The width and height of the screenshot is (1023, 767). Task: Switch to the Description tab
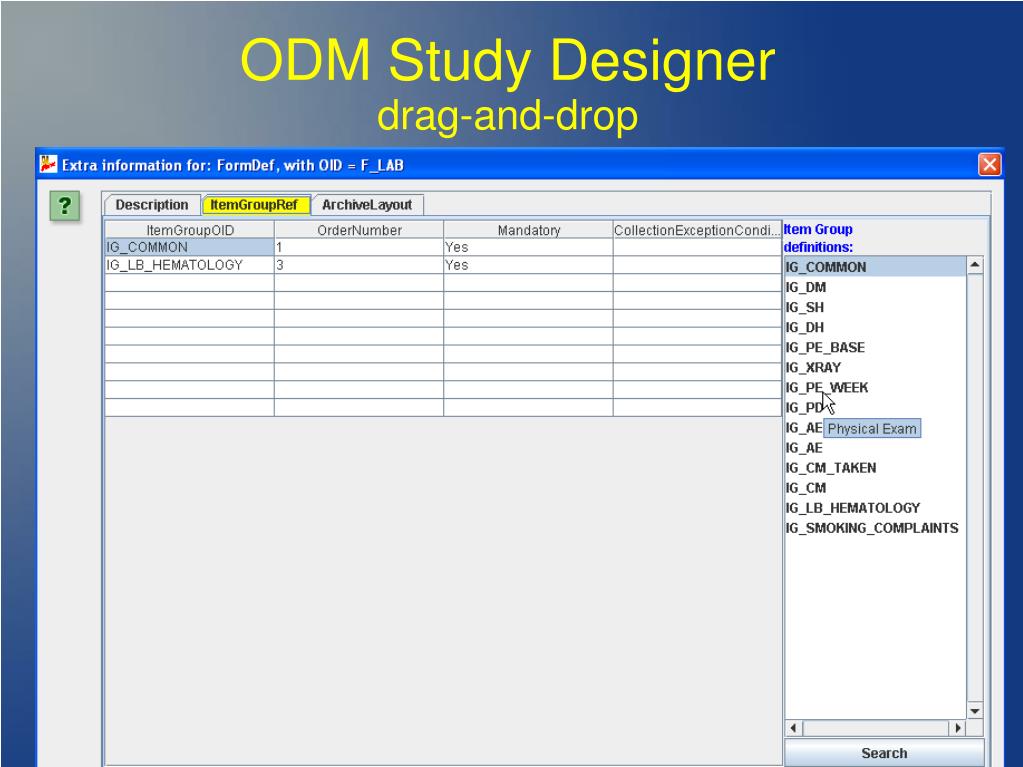(151, 205)
